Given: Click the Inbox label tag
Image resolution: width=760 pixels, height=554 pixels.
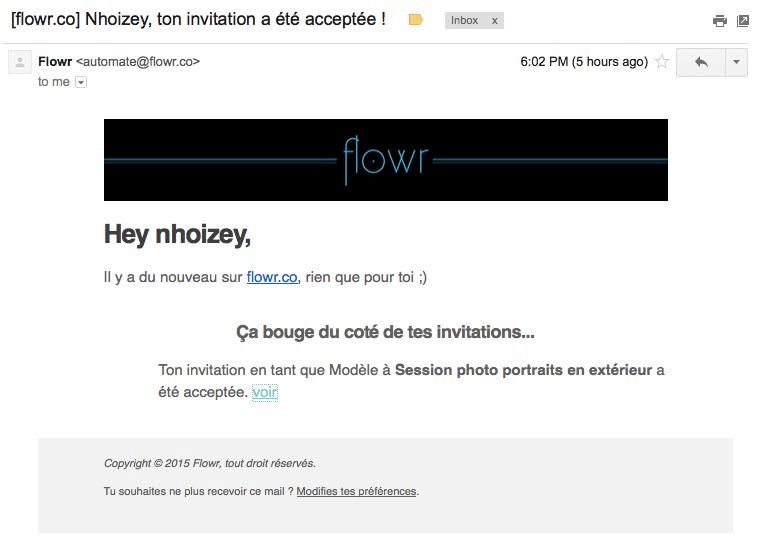Looking at the screenshot, I should (x=464, y=20).
